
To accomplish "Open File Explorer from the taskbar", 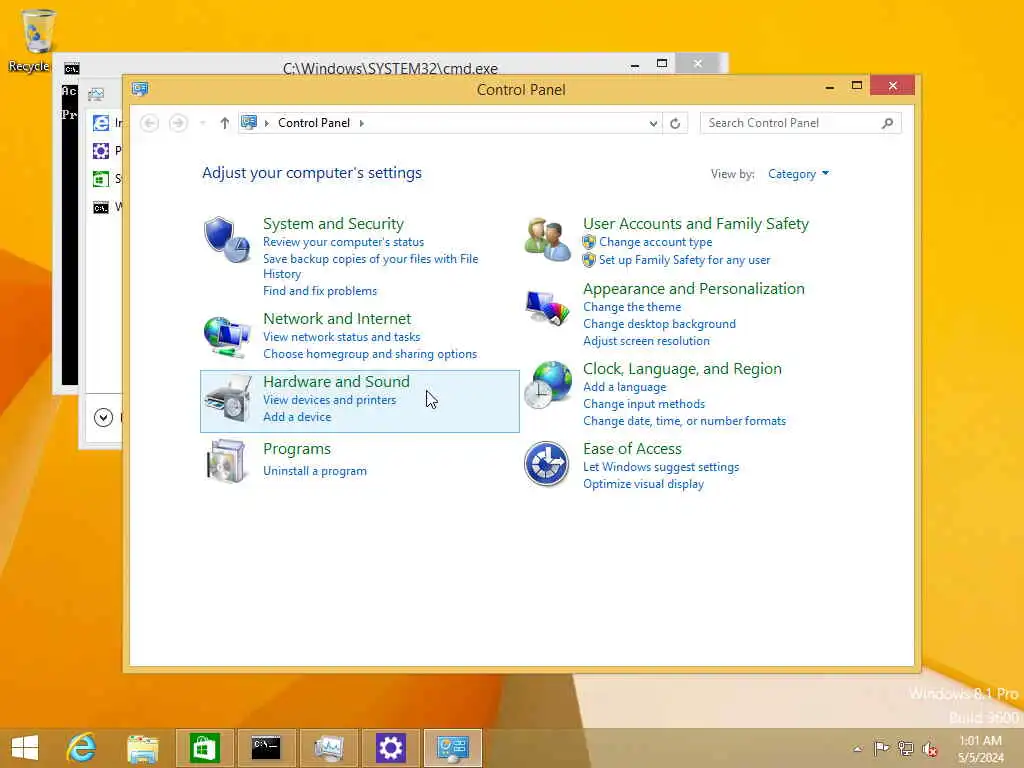I will (x=142, y=748).
